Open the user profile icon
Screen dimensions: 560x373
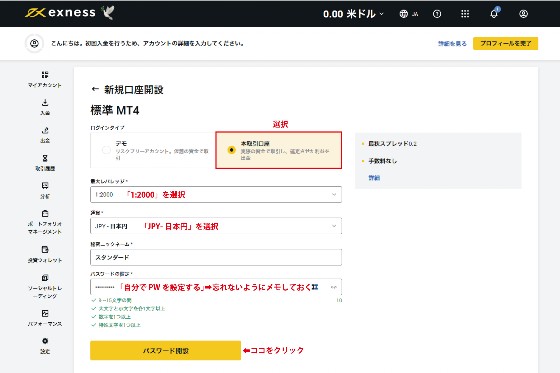(x=523, y=14)
